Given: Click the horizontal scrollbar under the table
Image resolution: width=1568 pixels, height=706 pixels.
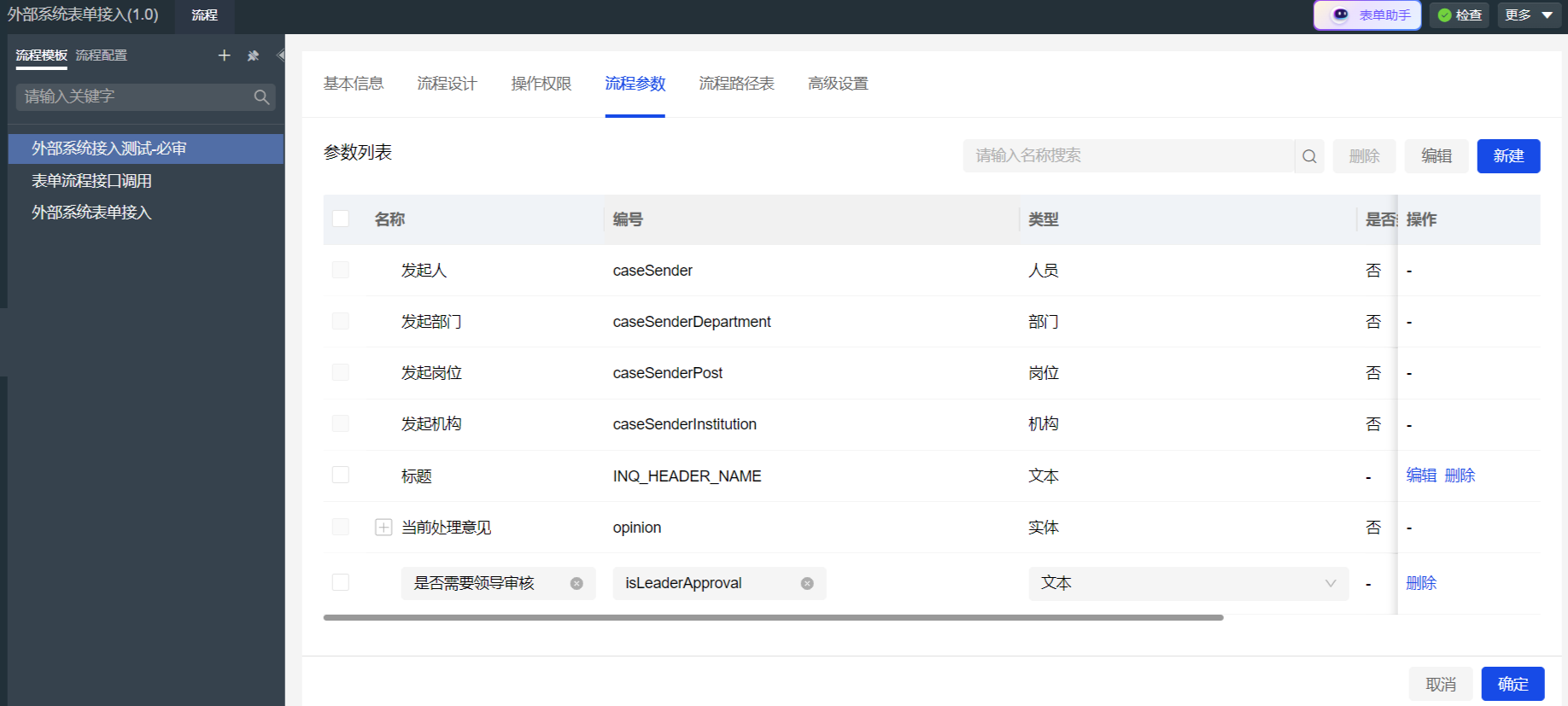Looking at the screenshot, I should (773, 617).
